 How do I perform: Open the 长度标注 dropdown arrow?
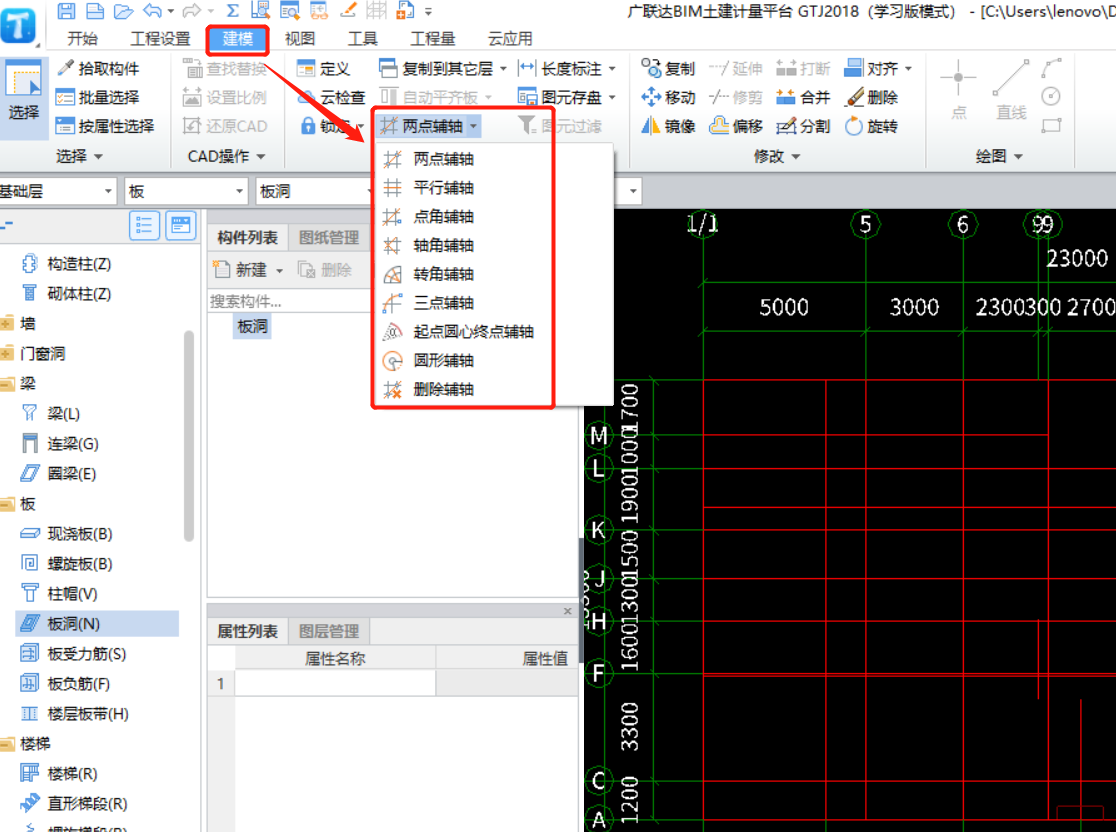click(x=612, y=69)
